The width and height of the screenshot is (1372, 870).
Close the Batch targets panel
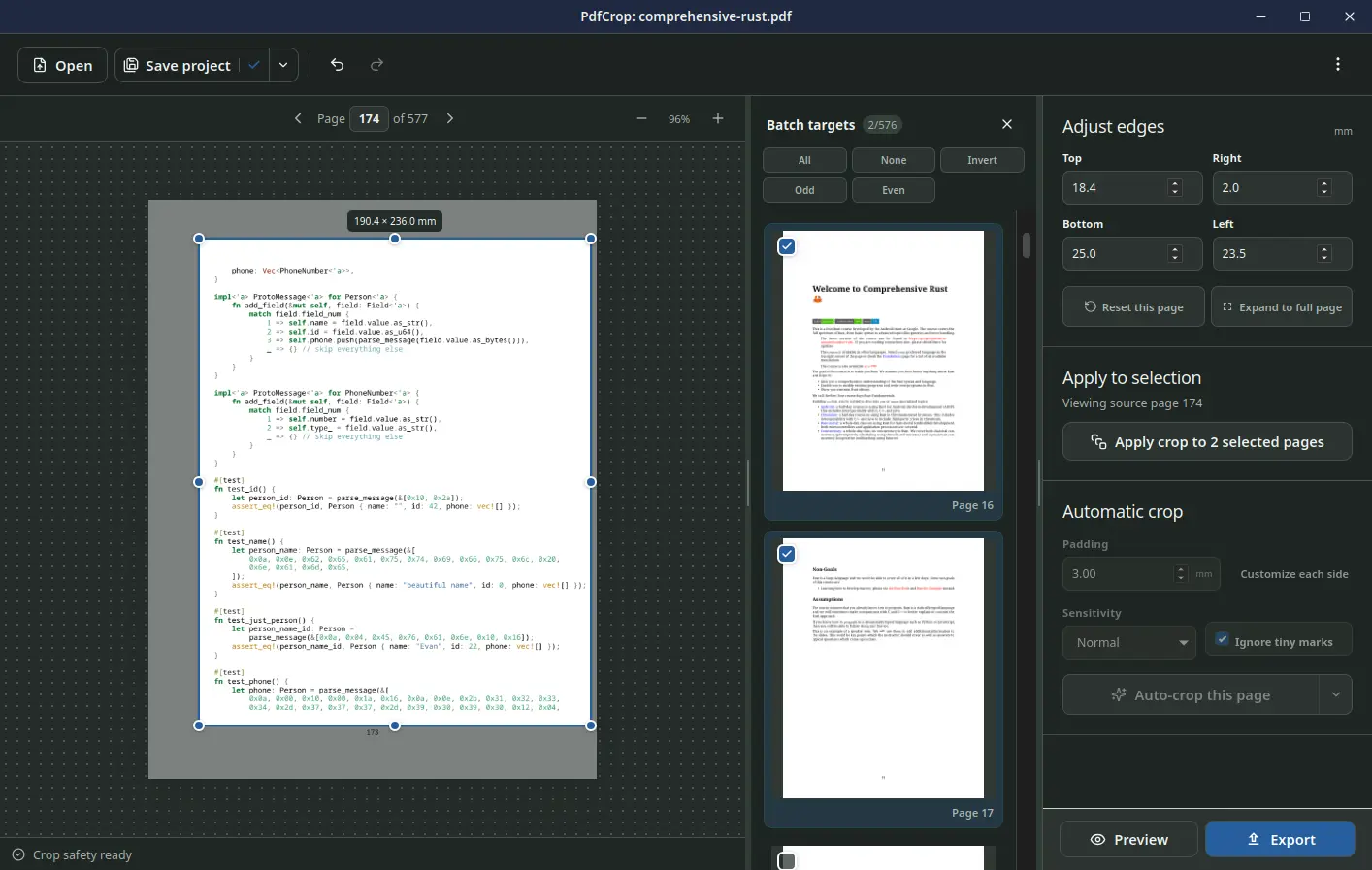pos(1007,124)
